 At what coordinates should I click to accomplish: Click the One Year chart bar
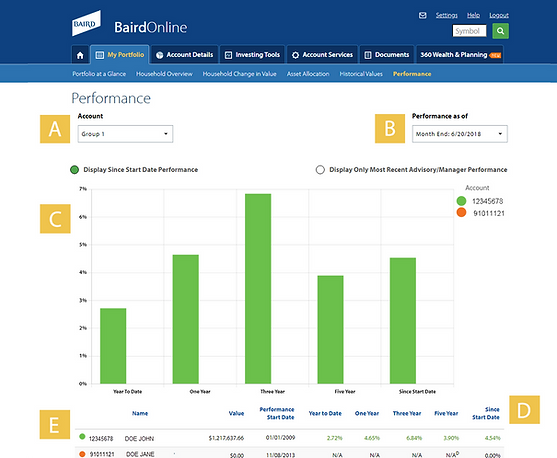coord(185,319)
